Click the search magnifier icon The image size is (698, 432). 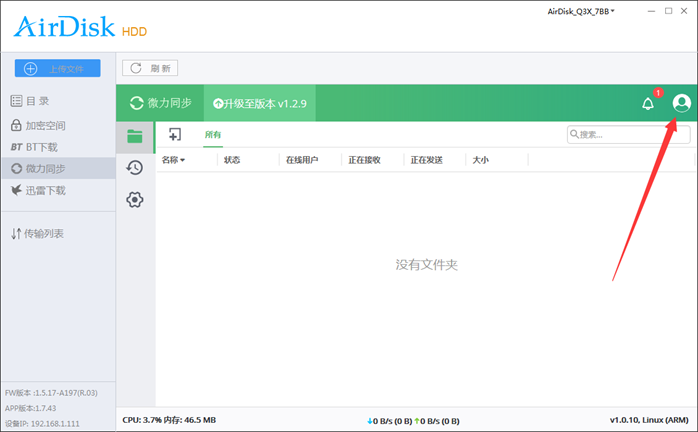[574, 134]
